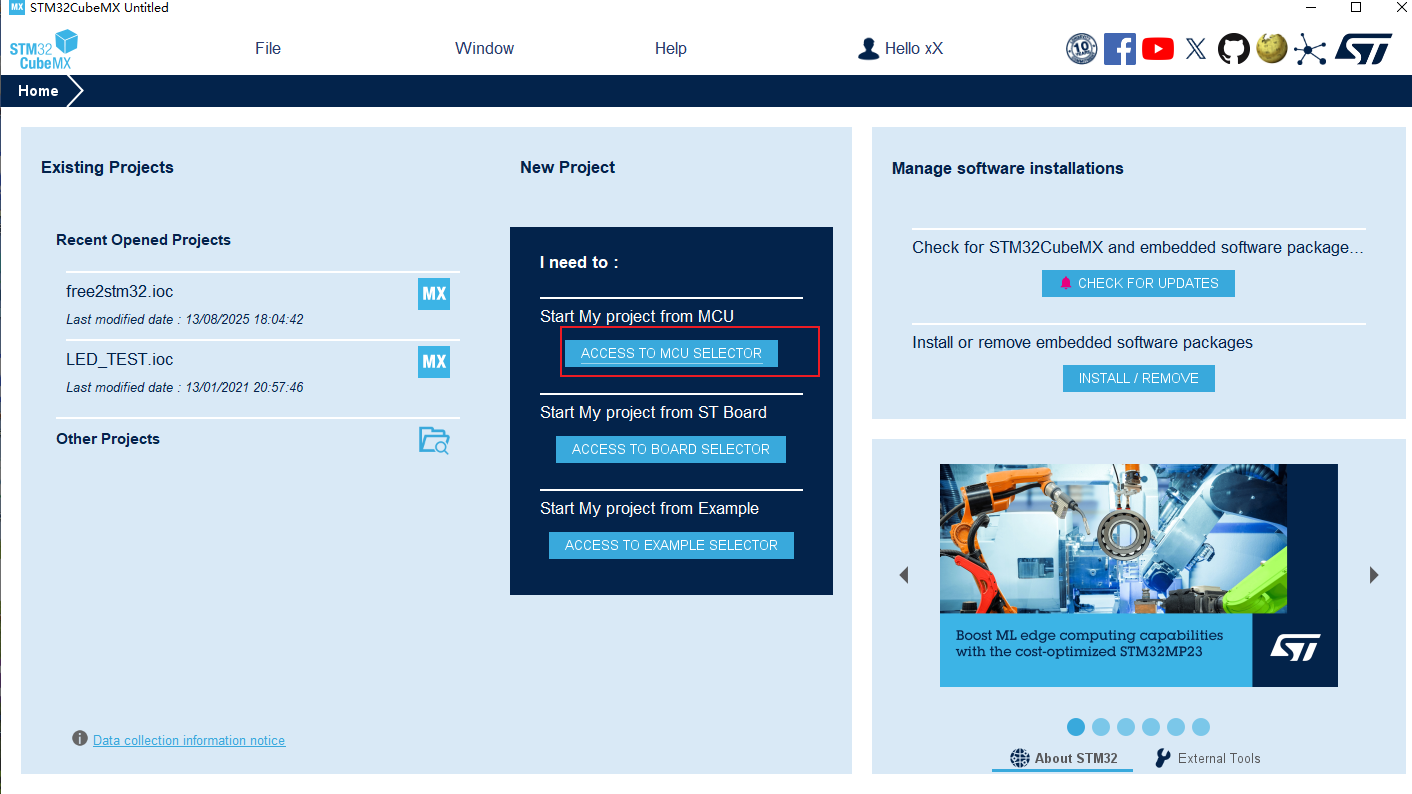
Task: Click INSTALL / REMOVE button
Action: 1138,378
